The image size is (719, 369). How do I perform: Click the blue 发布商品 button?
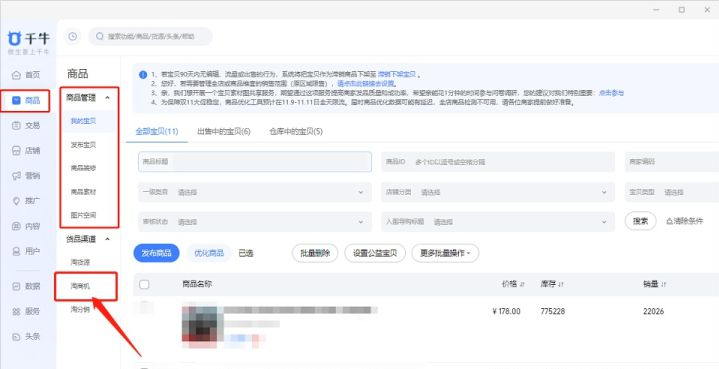point(156,253)
